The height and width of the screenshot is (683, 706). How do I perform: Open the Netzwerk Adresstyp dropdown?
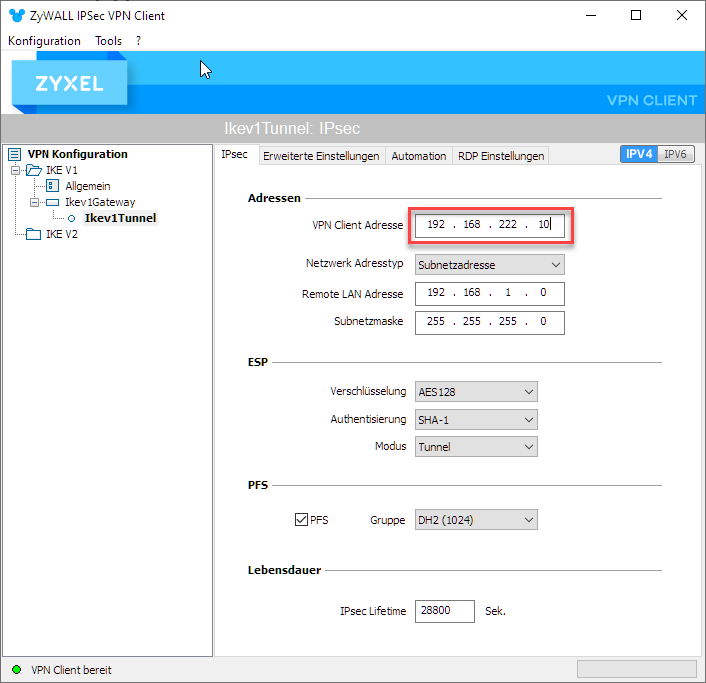coord(490,265)
